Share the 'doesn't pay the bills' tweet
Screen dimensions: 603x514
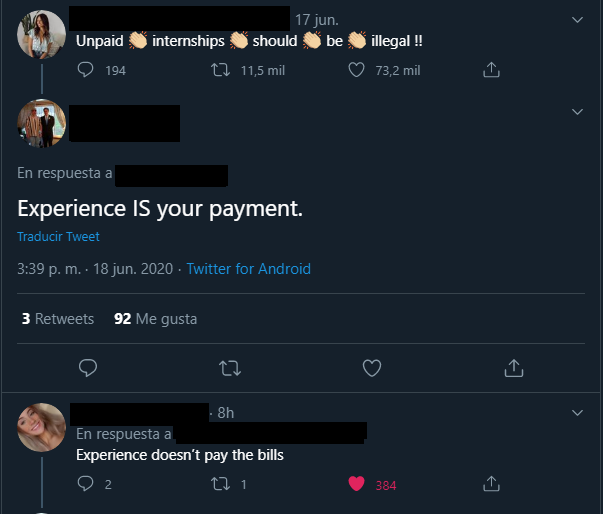pos(491,484)
